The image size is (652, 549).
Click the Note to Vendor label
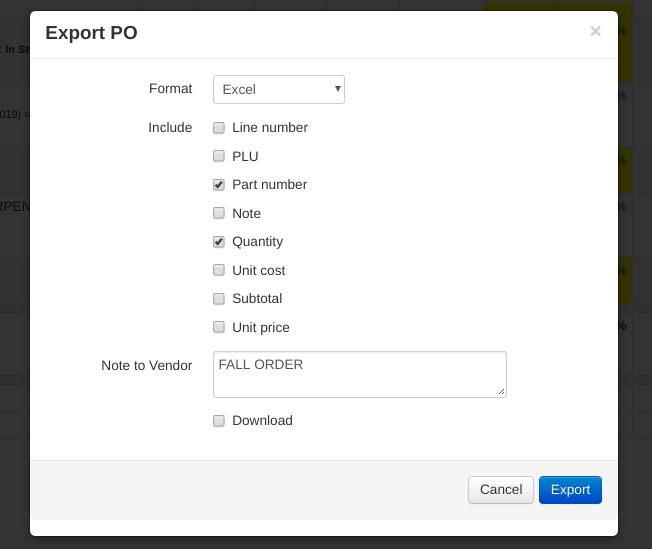point(146,366)
